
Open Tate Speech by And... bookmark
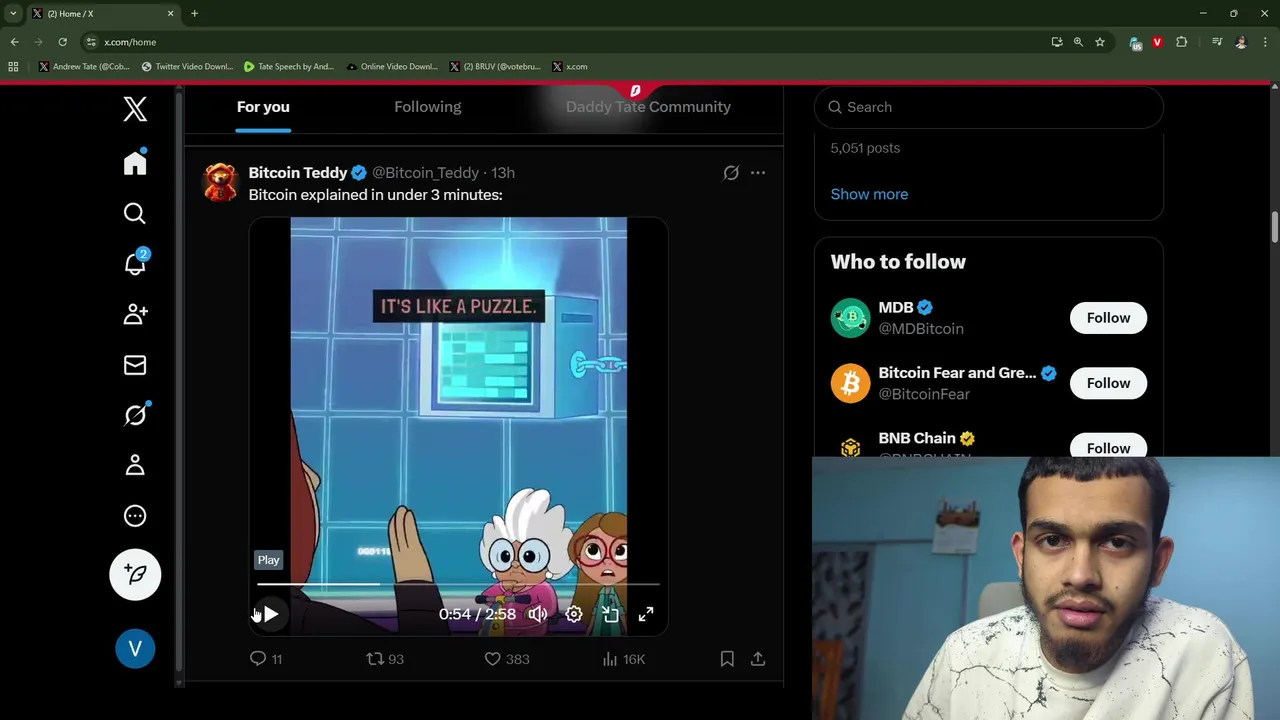289,67
